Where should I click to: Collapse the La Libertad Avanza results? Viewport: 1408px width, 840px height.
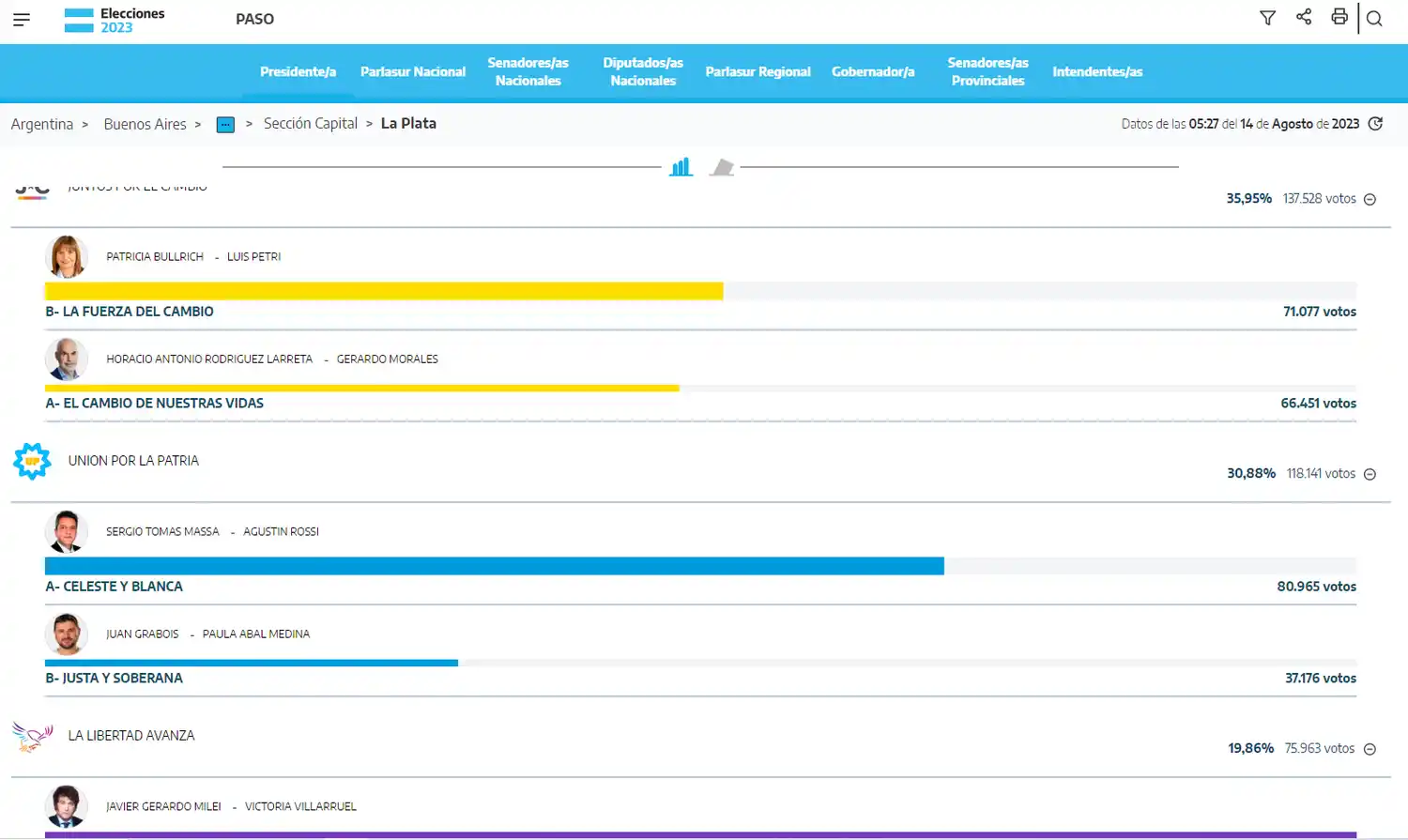click(1370, 749)
